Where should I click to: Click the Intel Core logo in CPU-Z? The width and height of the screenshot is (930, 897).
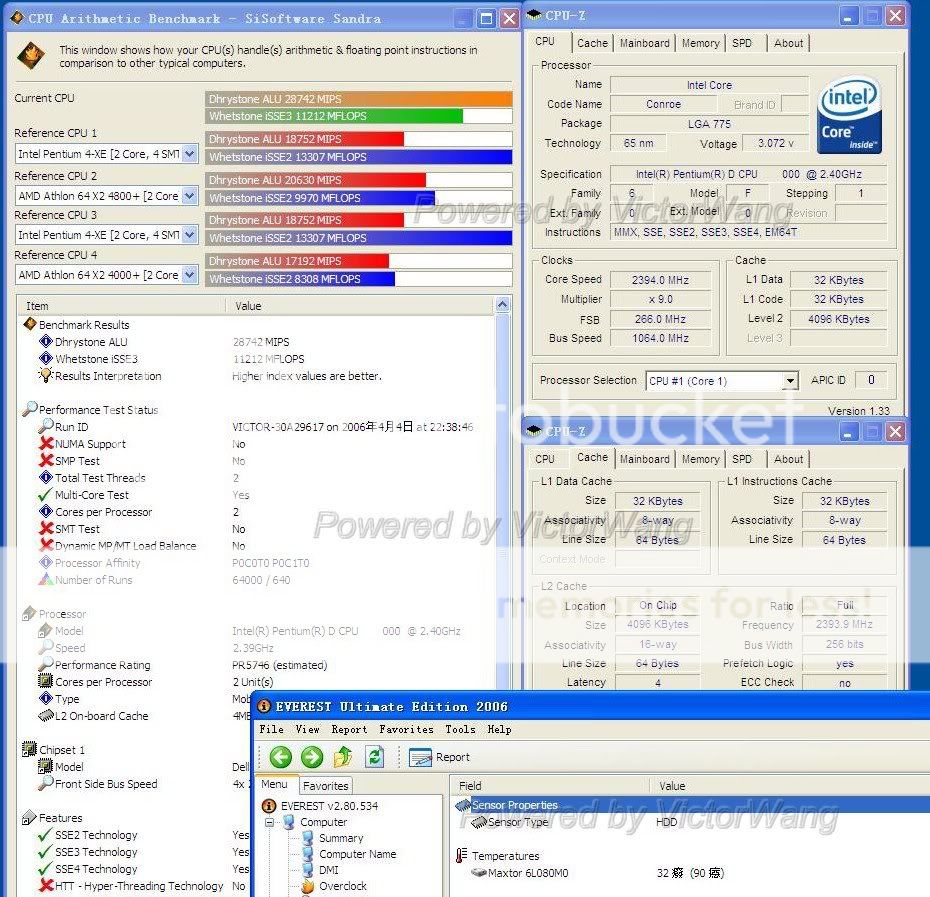[x=849, y=116]
